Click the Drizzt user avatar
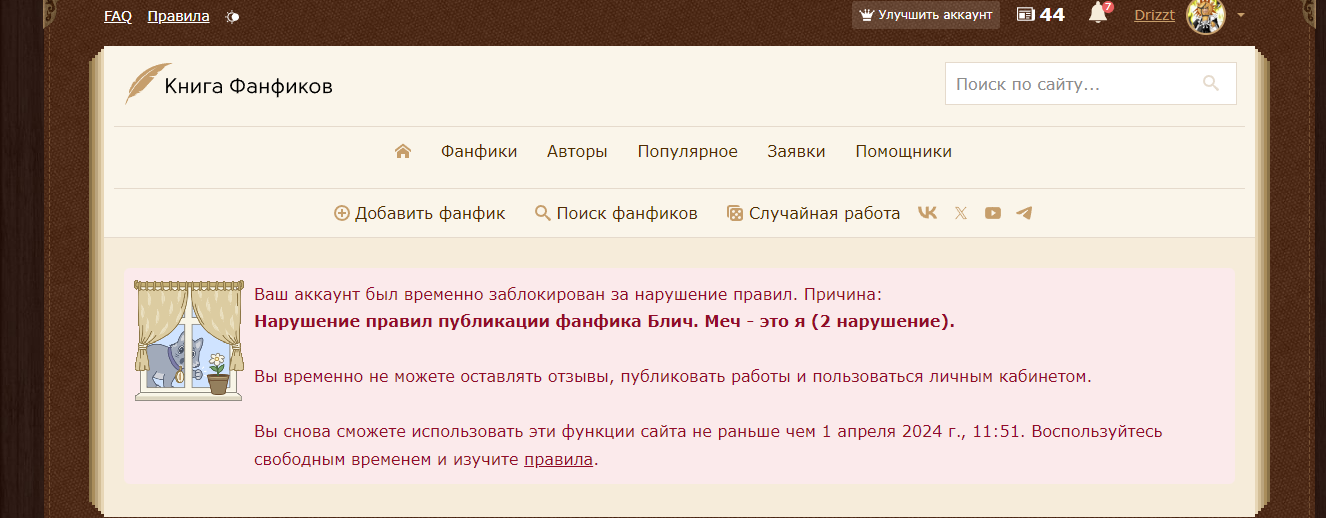Screen dimensions: 1326x518 pyautogui.click(x=1205, y=15)
